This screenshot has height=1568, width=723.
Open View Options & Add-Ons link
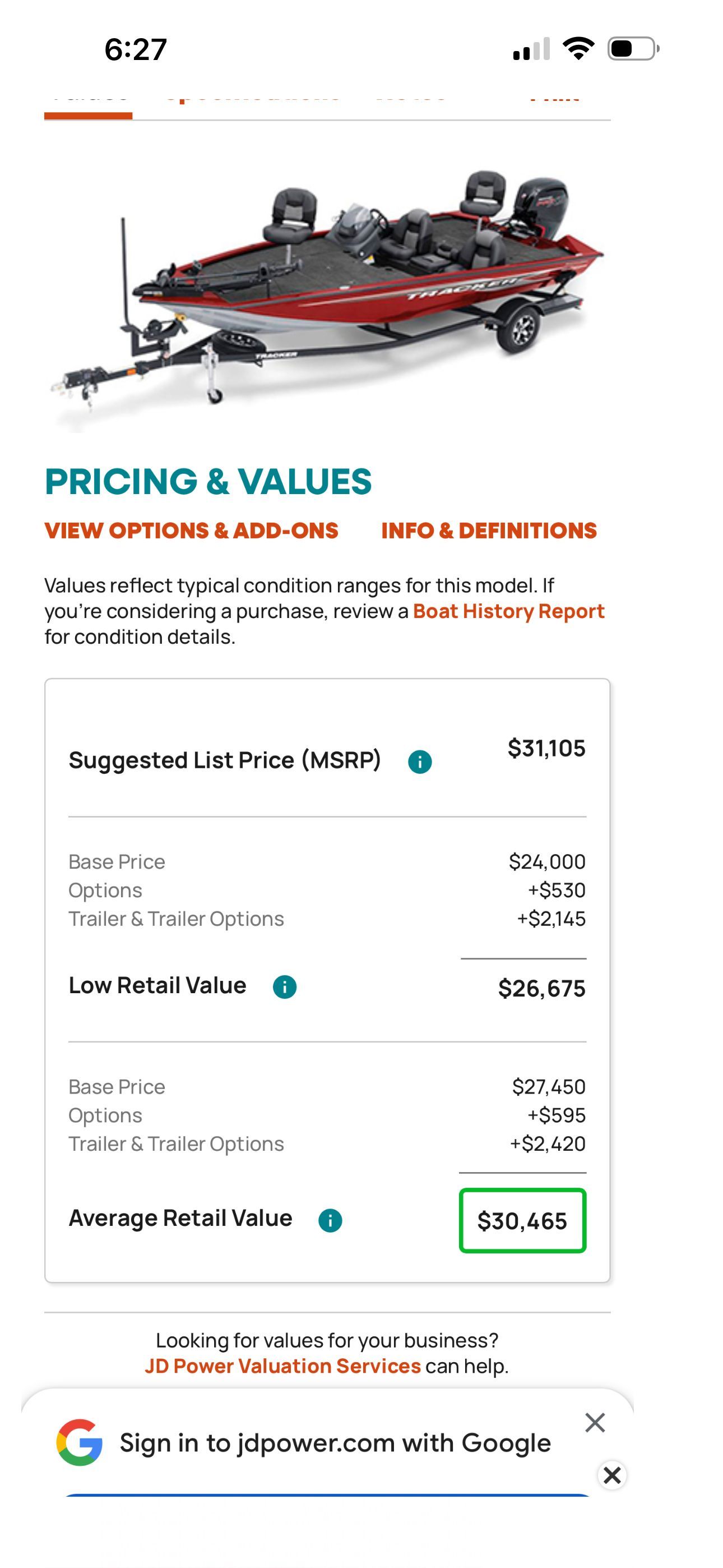[x=191, y=531]
